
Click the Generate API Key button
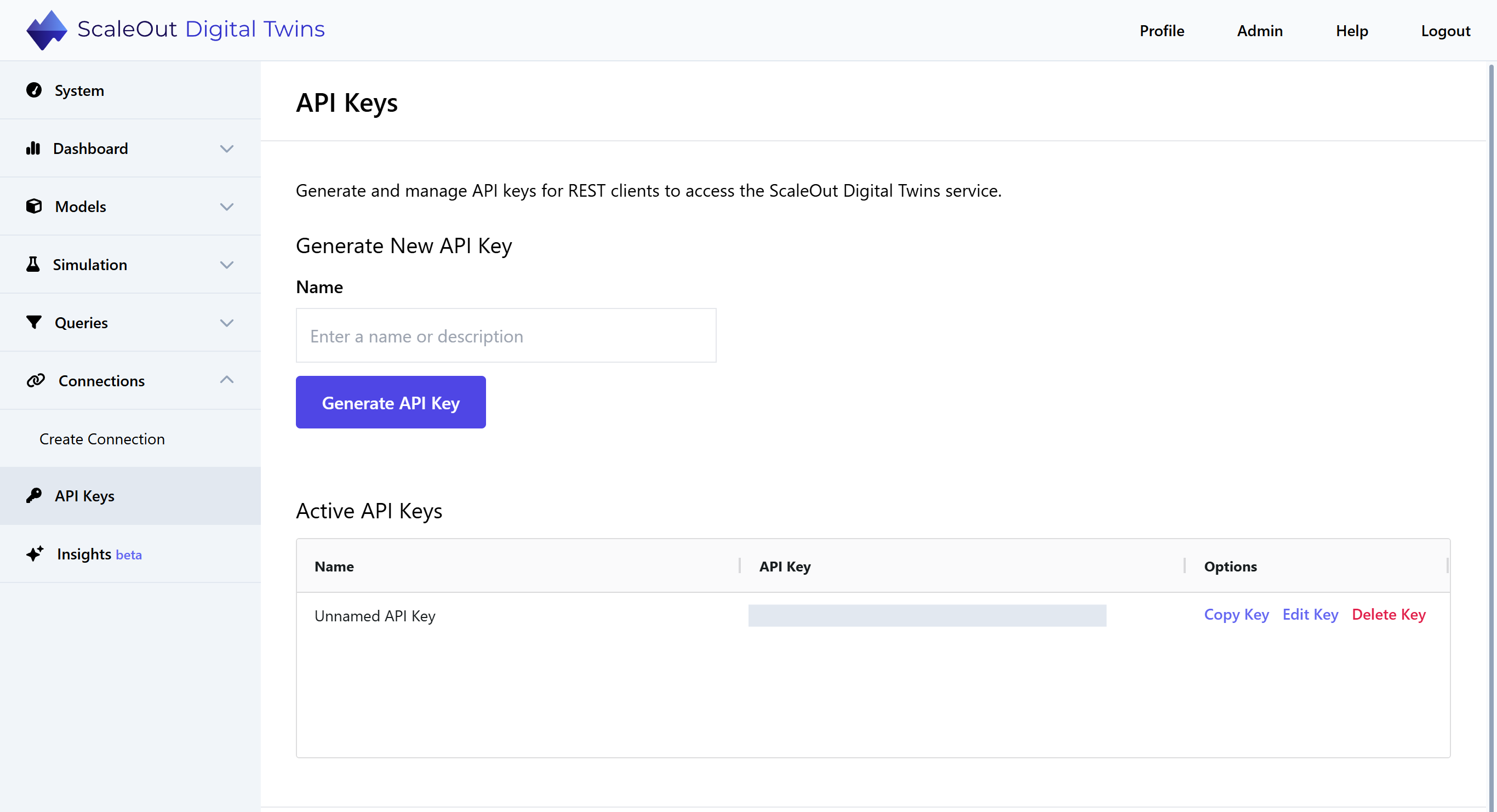coord(391,402)
